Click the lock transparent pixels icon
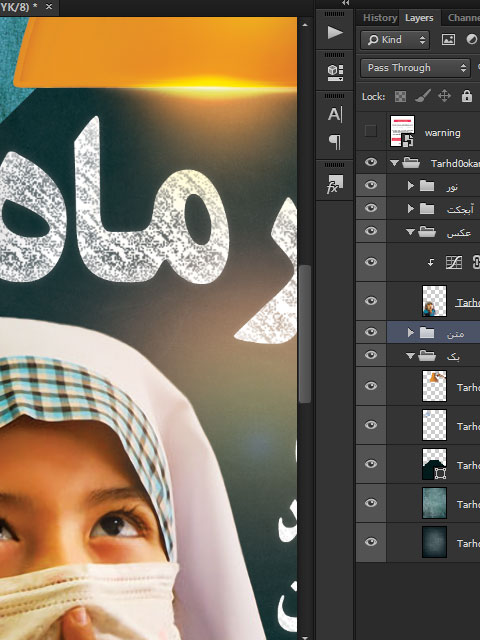480x640 pixels. (400, 97)
